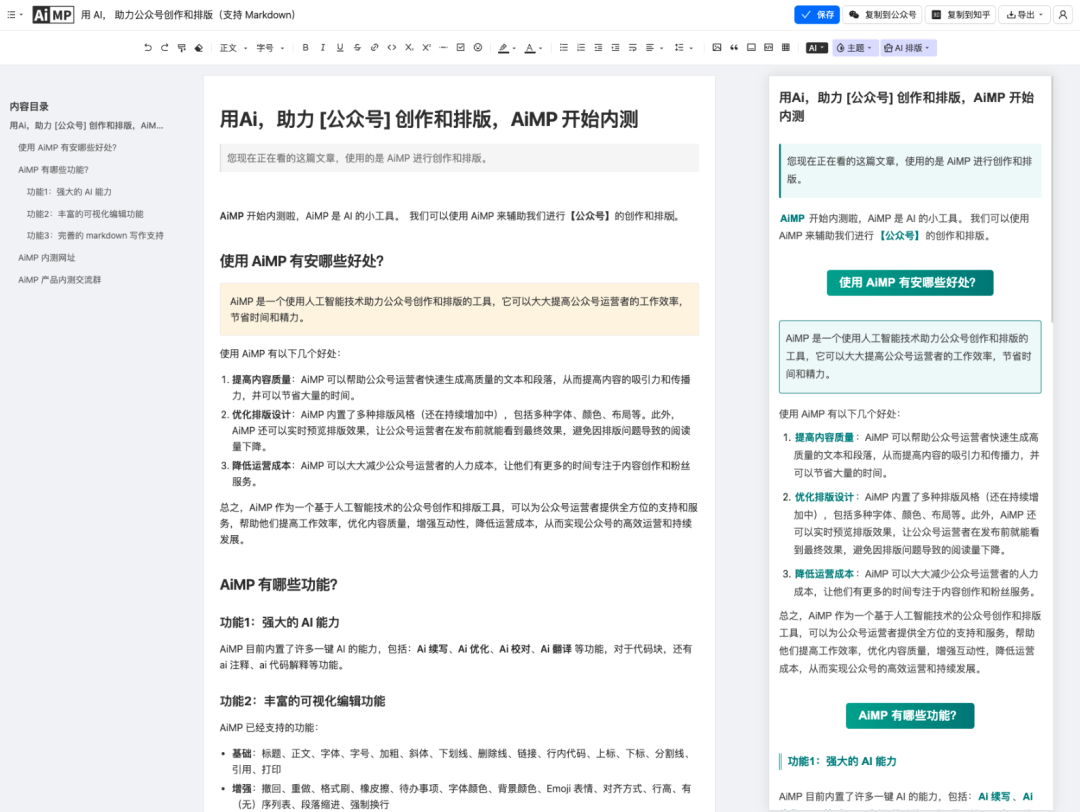Apply the highlight background color
Image resolution: width=1080 pixels, height=812 pixels.
pyautogui.click(x=503, y=48)
